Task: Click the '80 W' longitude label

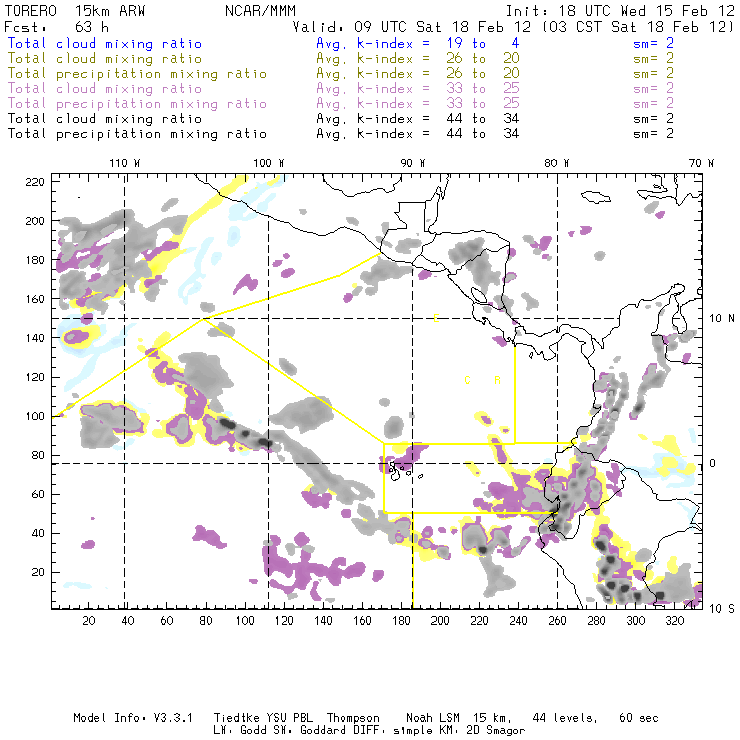Action: pos(556,163)
